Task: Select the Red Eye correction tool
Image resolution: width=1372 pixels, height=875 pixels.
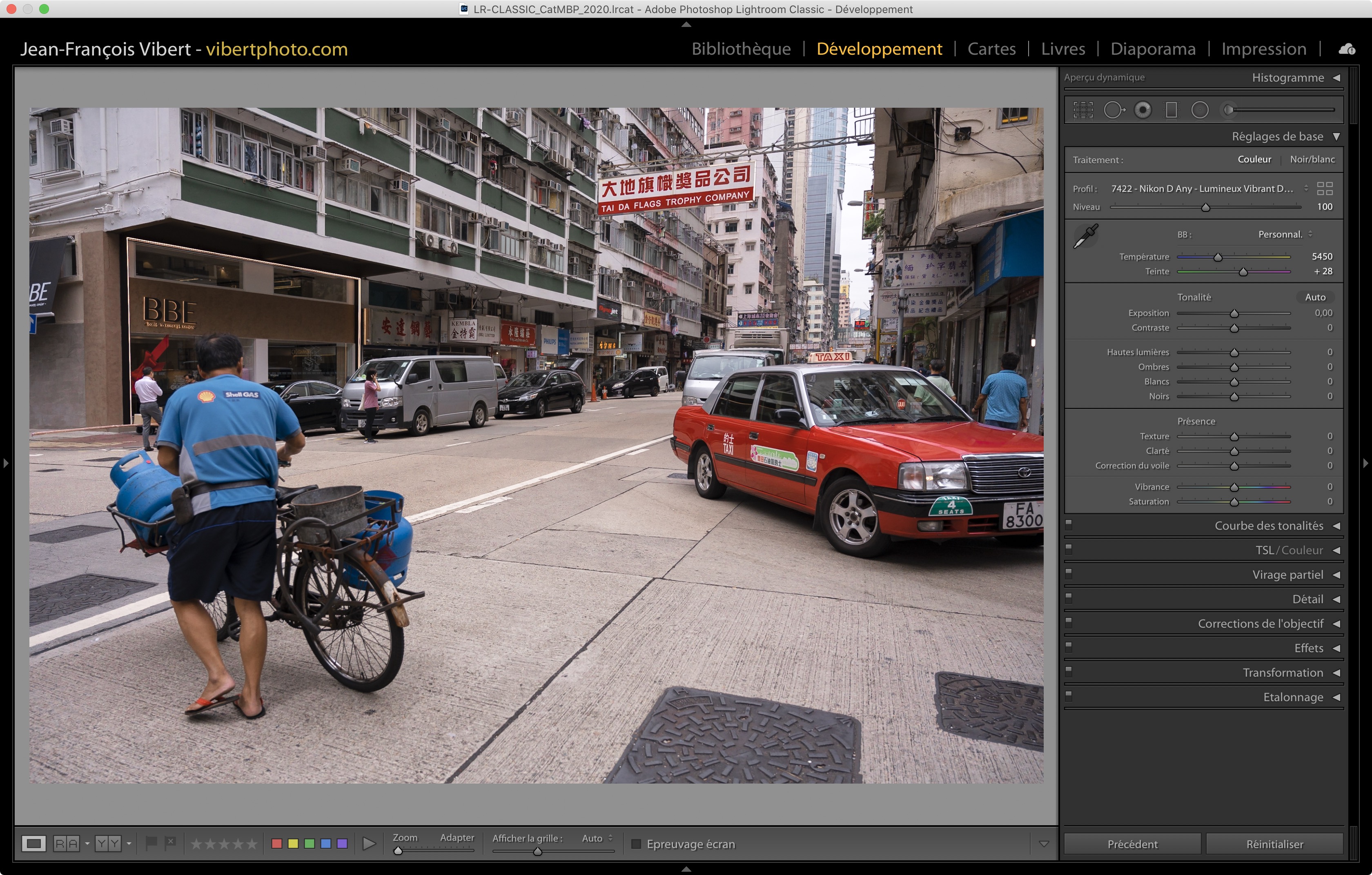Action: click(x=1143, y=110)
